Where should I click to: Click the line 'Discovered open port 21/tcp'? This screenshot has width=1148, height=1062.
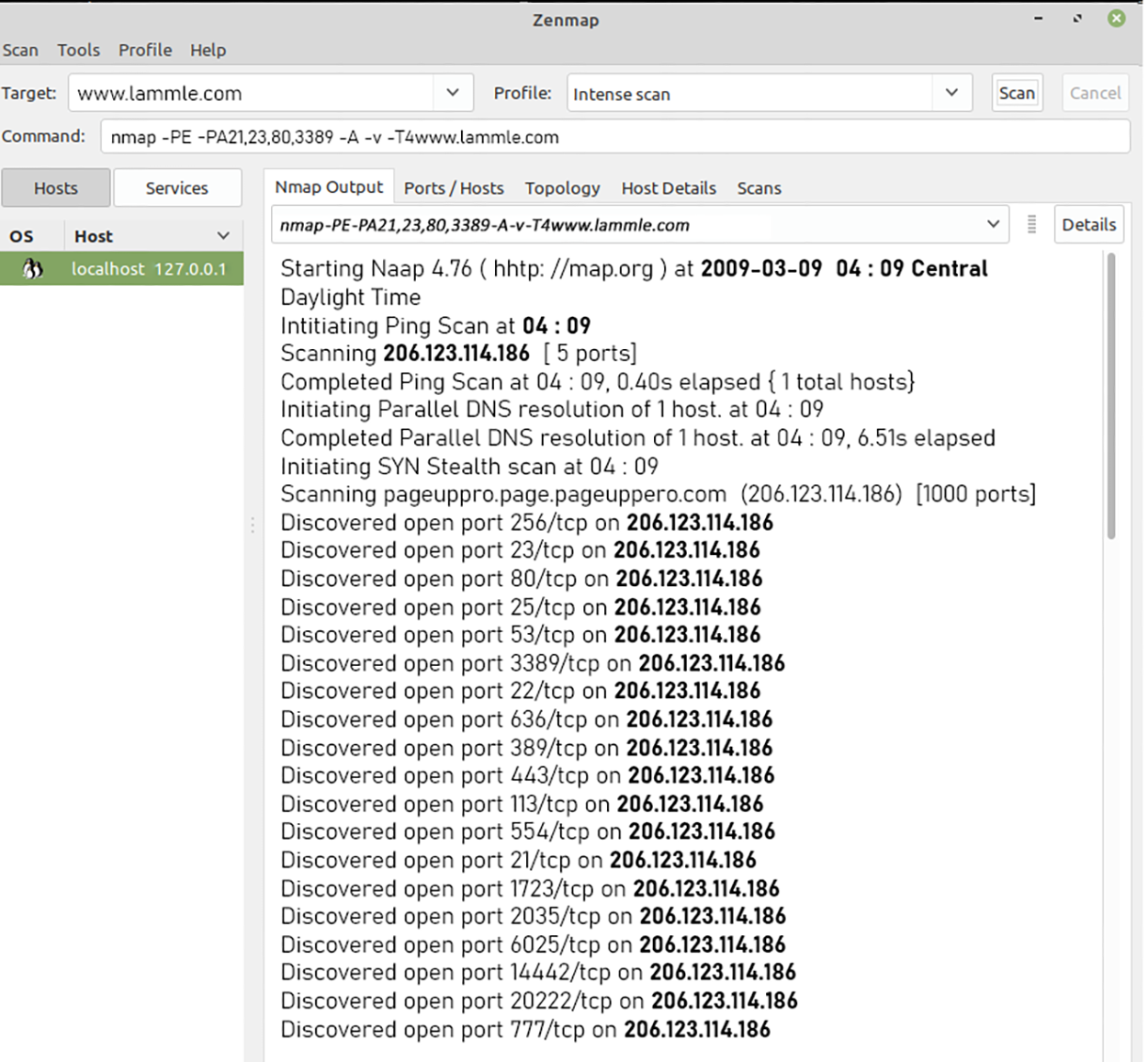(519, 860)
